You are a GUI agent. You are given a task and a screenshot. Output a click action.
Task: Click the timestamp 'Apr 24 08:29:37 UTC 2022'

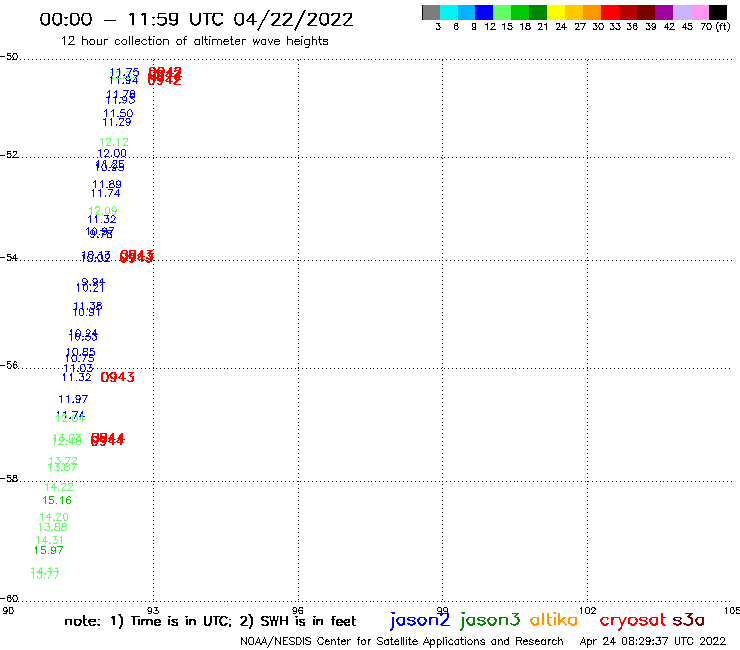(x=653, y=641)
